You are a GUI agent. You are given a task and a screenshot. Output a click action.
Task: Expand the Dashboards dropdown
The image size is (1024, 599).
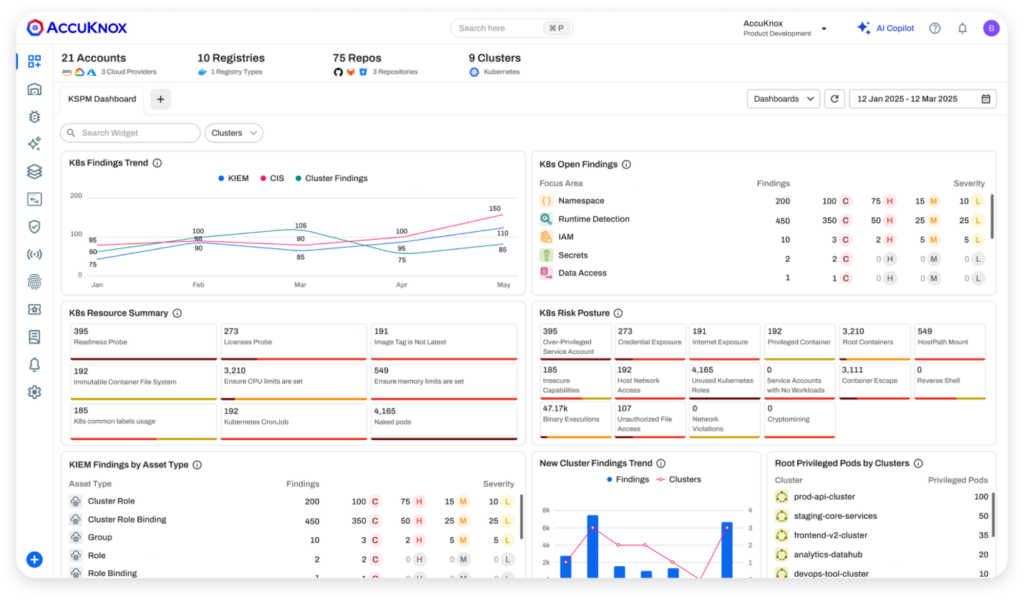pyautogui.click(x=783, y=99)
